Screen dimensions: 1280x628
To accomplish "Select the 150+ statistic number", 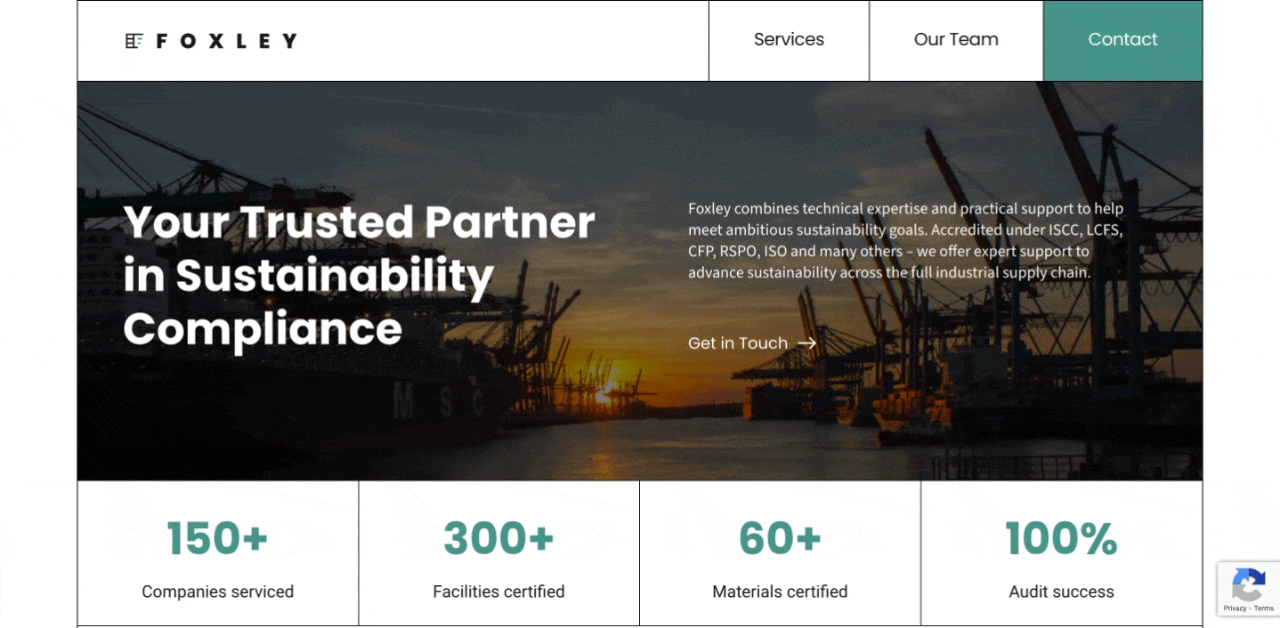I will point(217,539).
